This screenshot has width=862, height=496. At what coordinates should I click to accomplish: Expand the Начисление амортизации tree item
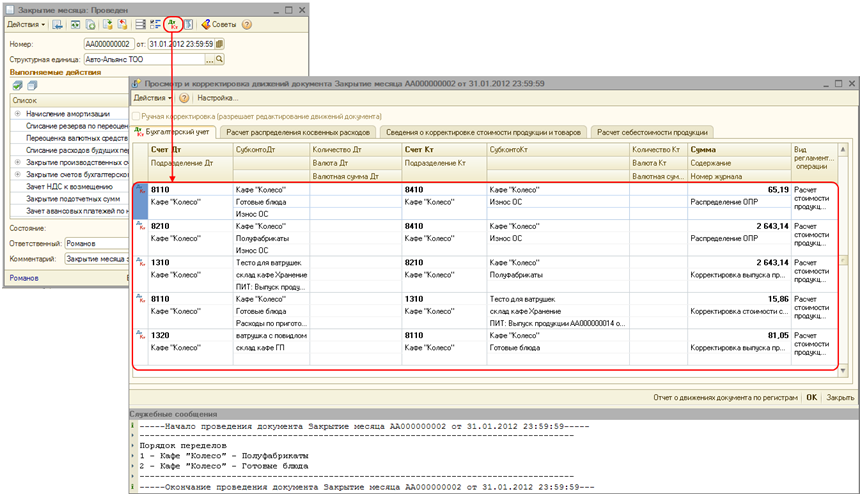17,113
